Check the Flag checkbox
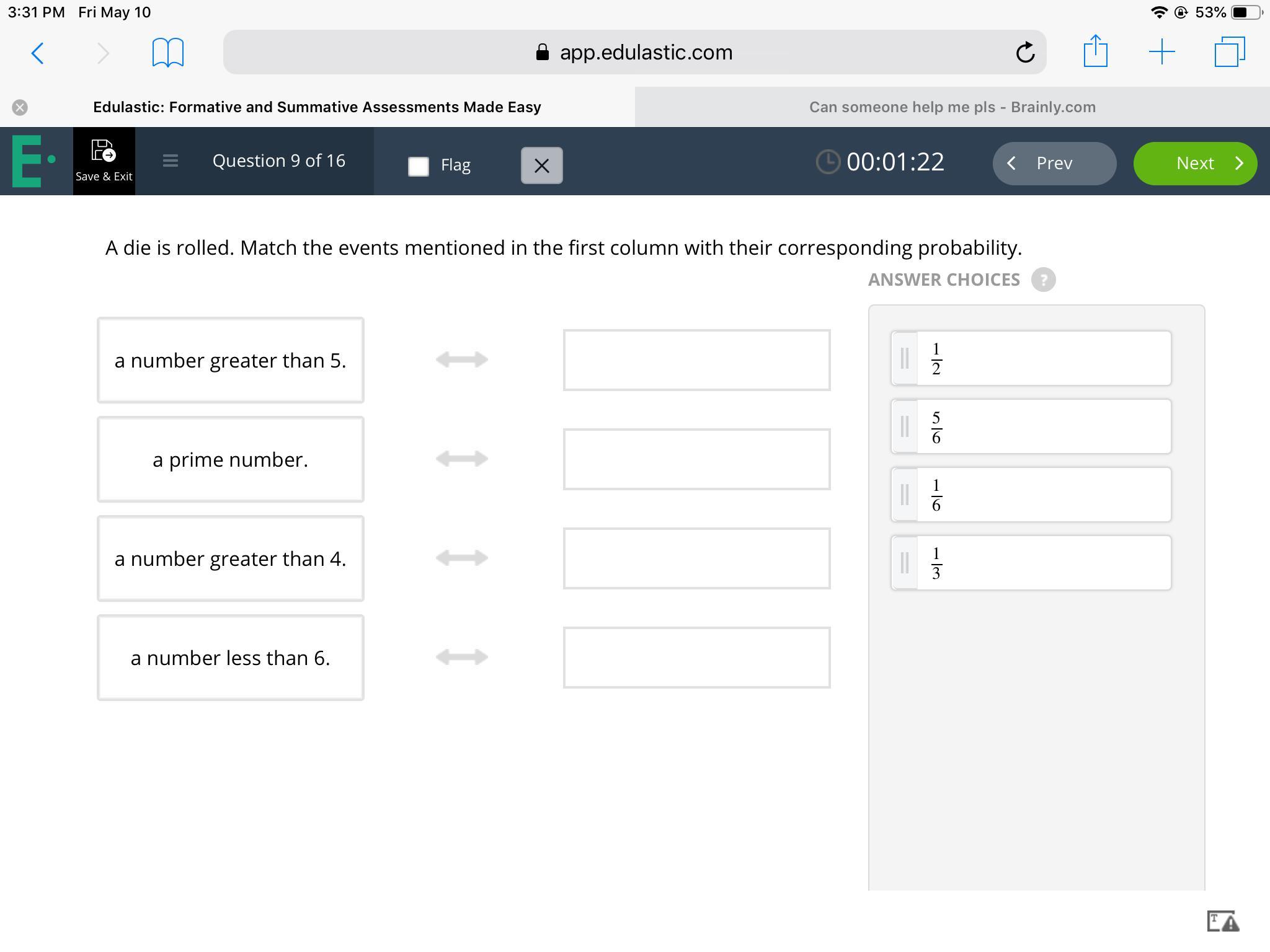This screenshot has height=952, width=1270. [x=419, y=165]
